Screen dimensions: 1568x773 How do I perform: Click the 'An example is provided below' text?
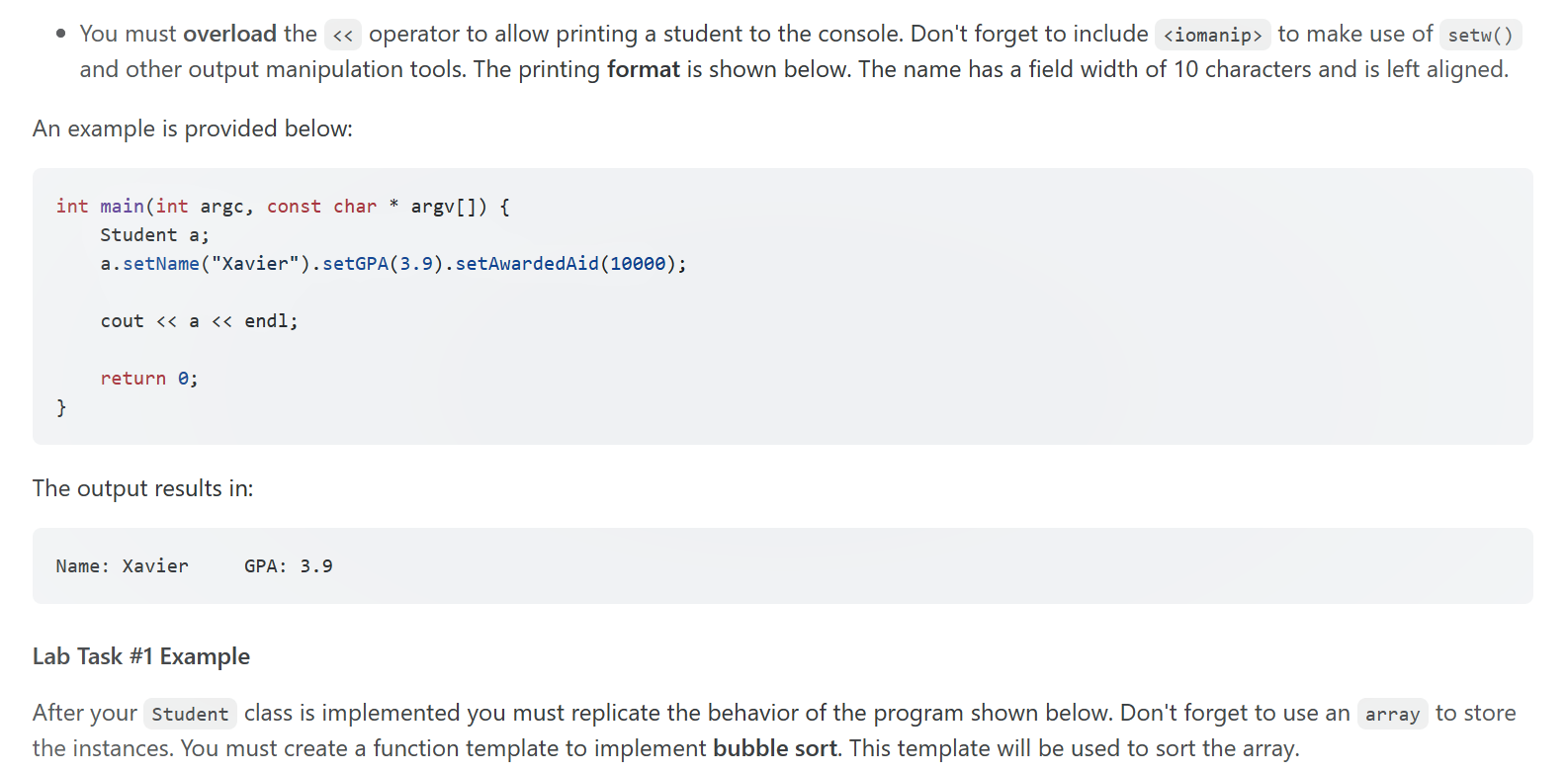pyautogui.click(x=193, y=129)
